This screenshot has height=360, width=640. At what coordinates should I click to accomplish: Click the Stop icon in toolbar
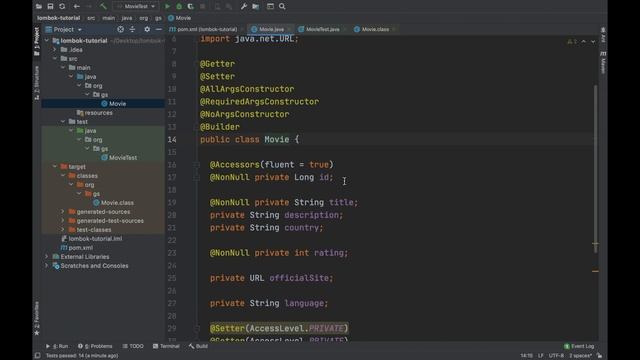pyautogui.click(x=202, y=7)
